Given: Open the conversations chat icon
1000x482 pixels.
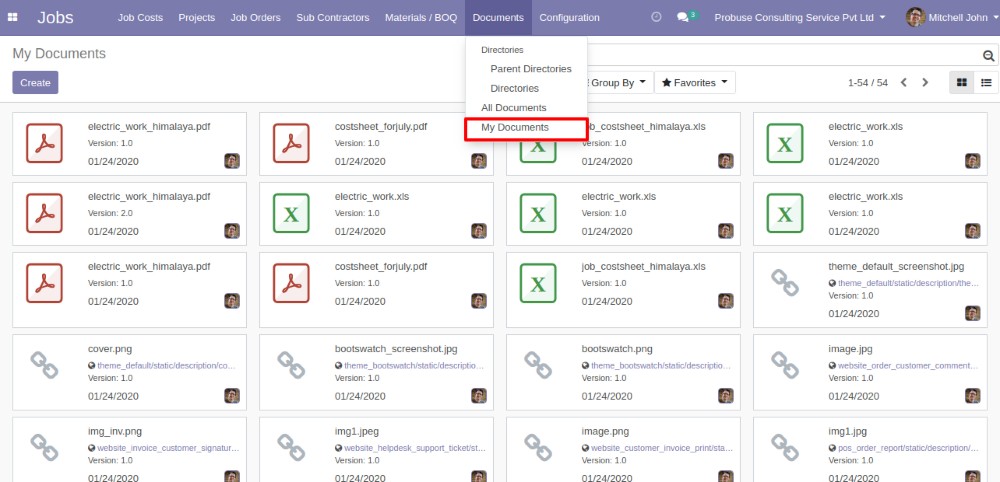Looking at the screenshot, I should [x=683, y=18].
